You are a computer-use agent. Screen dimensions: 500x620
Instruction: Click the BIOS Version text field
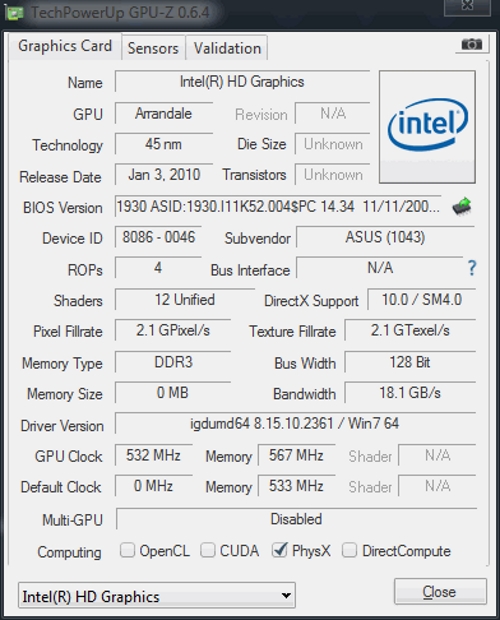(277, 206)
